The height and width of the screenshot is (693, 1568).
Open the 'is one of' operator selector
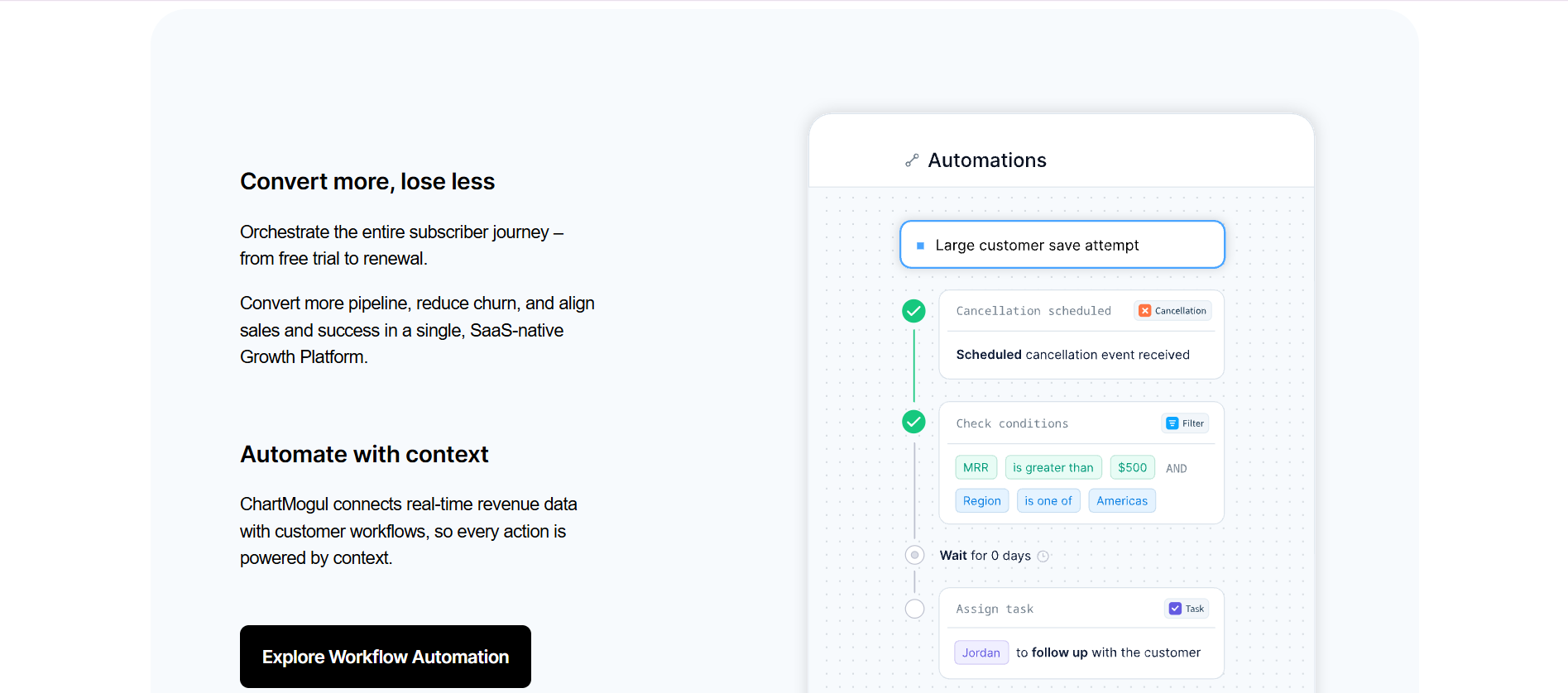tap(1048, 500)
